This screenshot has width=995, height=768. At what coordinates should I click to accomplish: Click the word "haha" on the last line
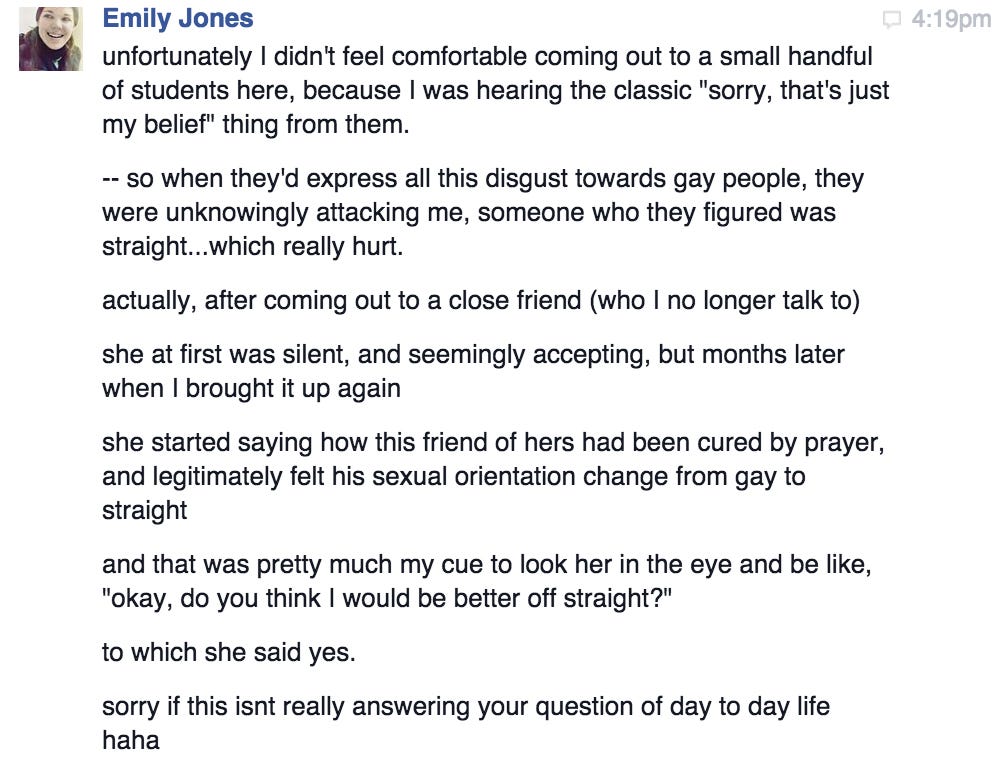pos(131,740)
